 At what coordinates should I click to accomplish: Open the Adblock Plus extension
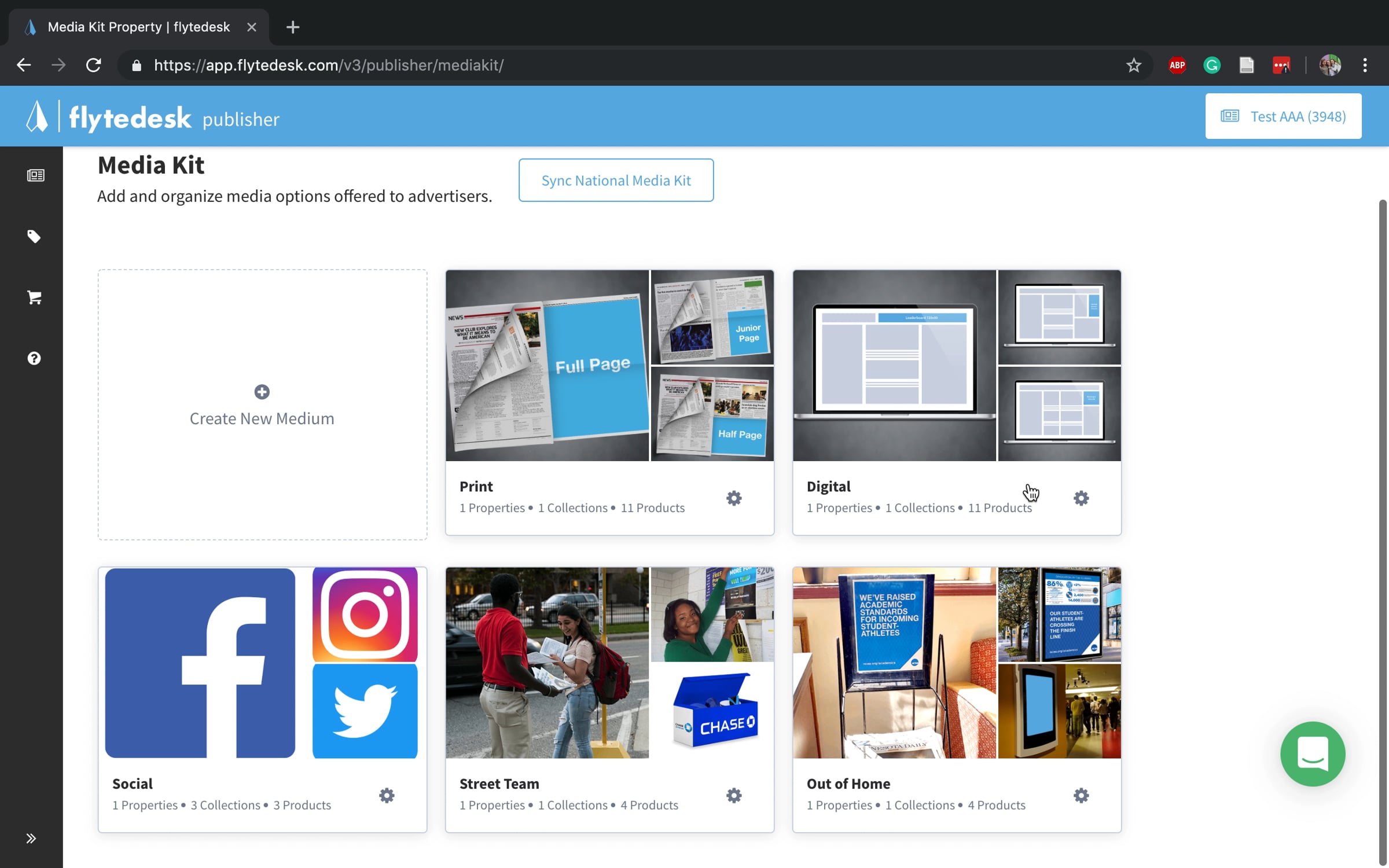pyautogui.click(x=1177, y=65)
